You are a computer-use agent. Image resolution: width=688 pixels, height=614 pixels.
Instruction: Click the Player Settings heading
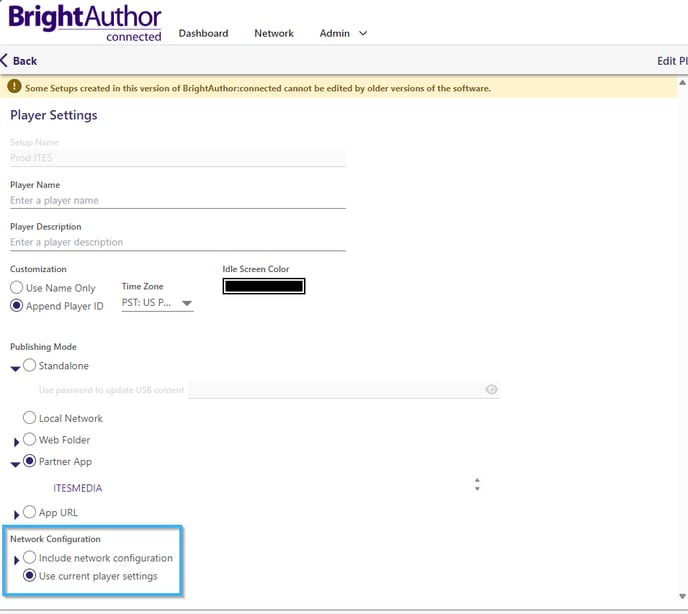(54, 115)
